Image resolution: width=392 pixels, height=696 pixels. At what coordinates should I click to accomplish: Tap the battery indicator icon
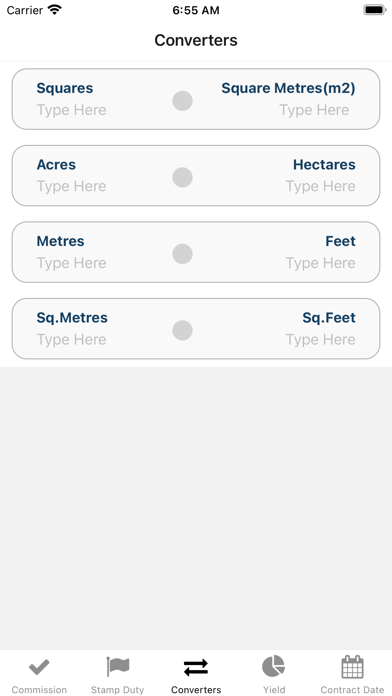tap(375, 10)
